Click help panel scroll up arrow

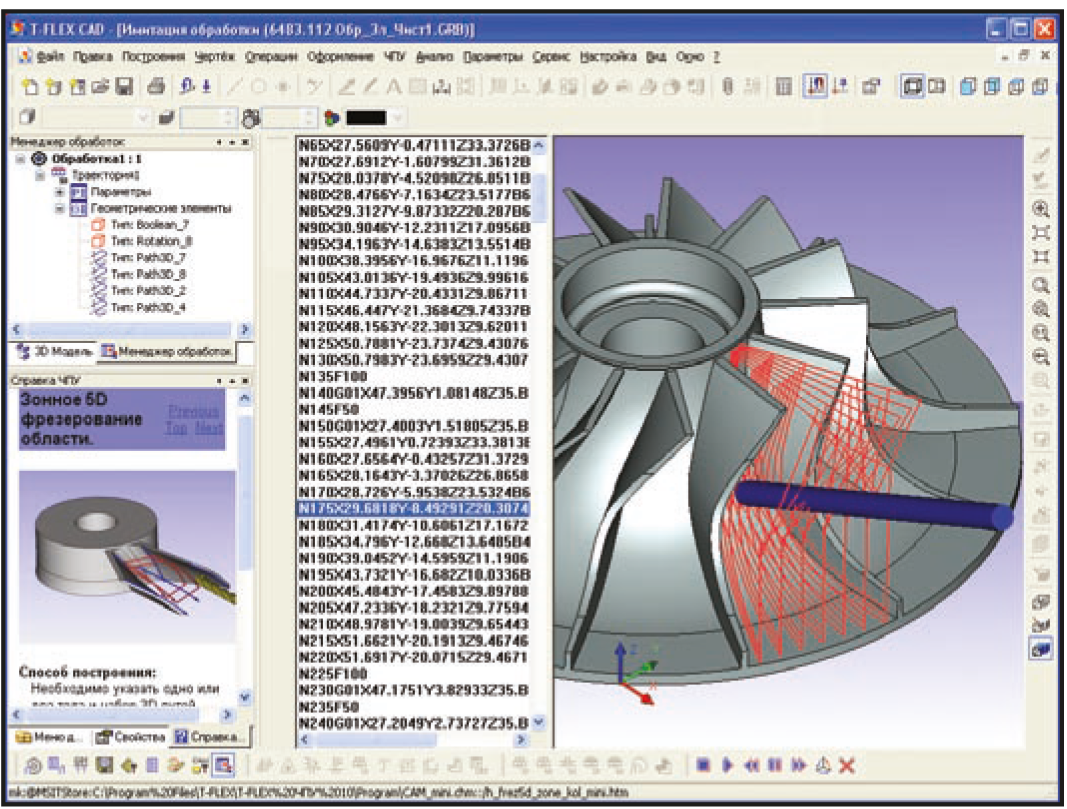(245, 398)
